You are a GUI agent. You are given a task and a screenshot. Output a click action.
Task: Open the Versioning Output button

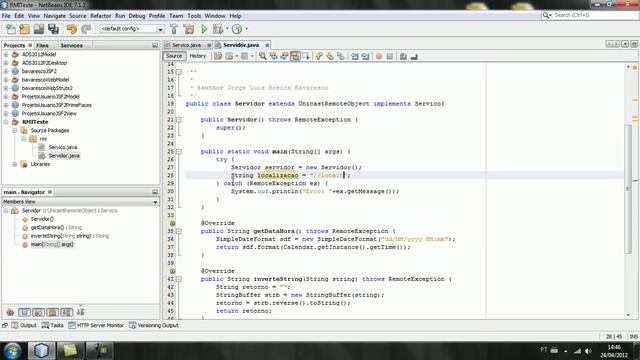point(153,325)
